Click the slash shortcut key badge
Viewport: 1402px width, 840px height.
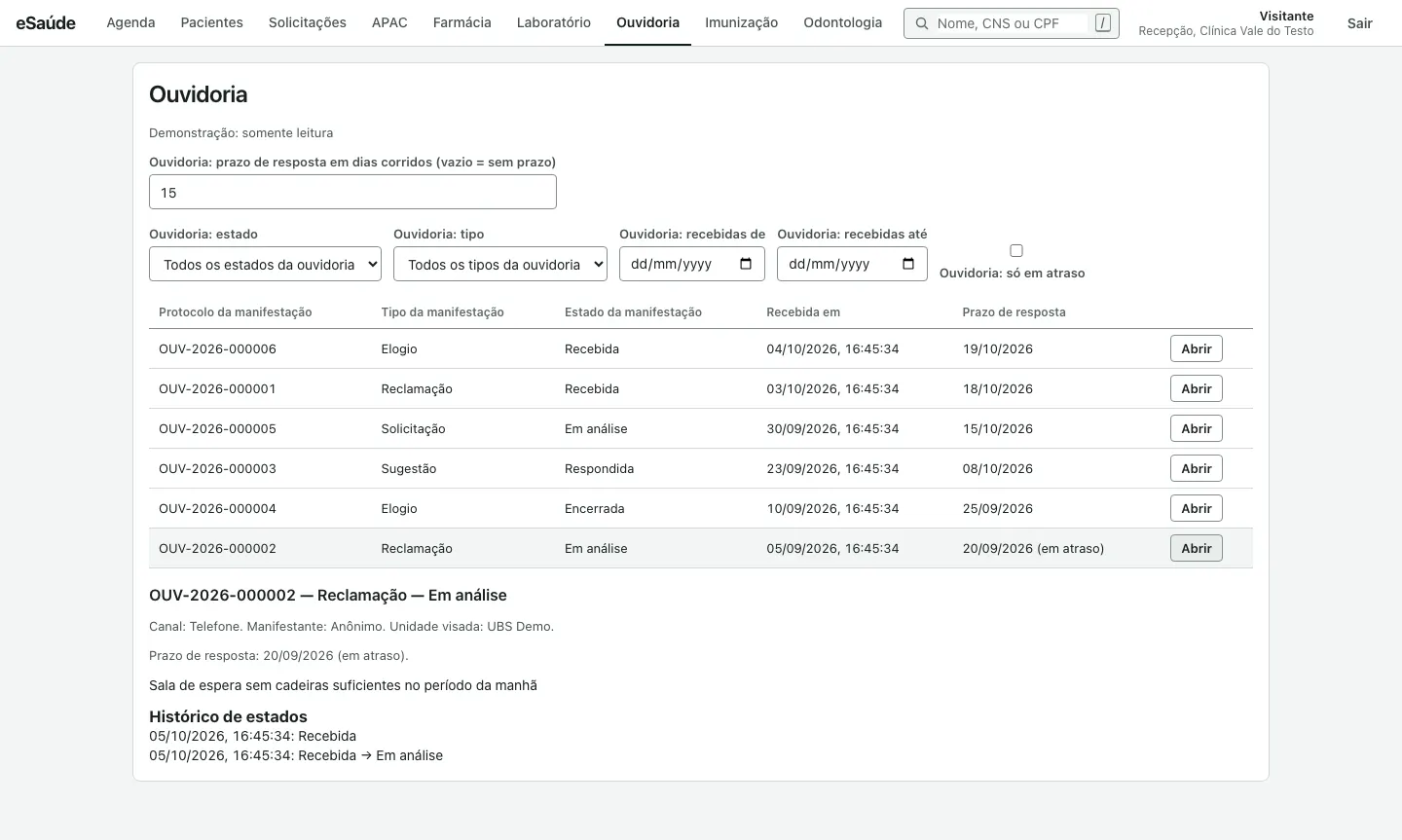point(1102,22)
